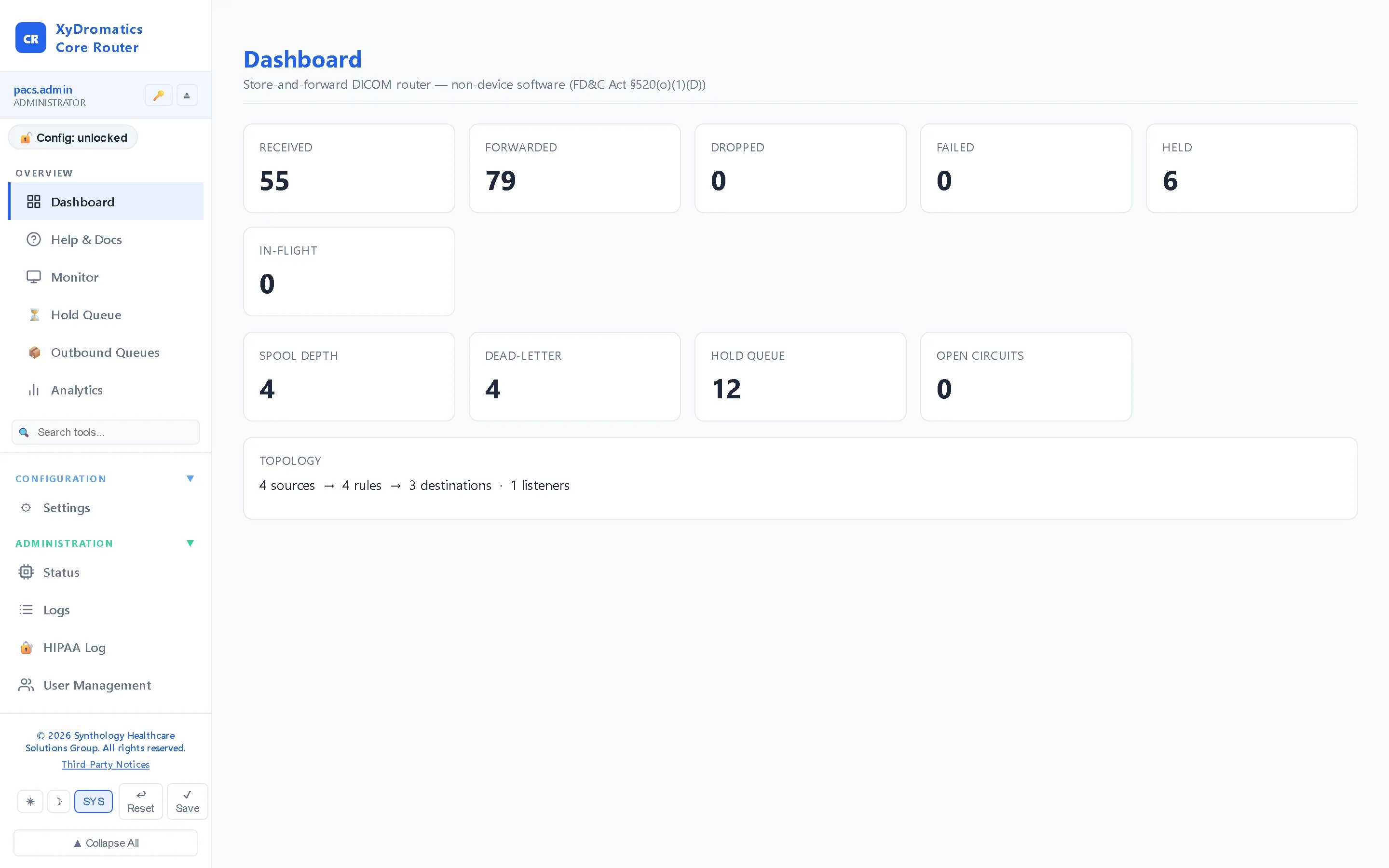Open the Third-Party Notices link
The image size is (1389, 868).
coord(106,764)
